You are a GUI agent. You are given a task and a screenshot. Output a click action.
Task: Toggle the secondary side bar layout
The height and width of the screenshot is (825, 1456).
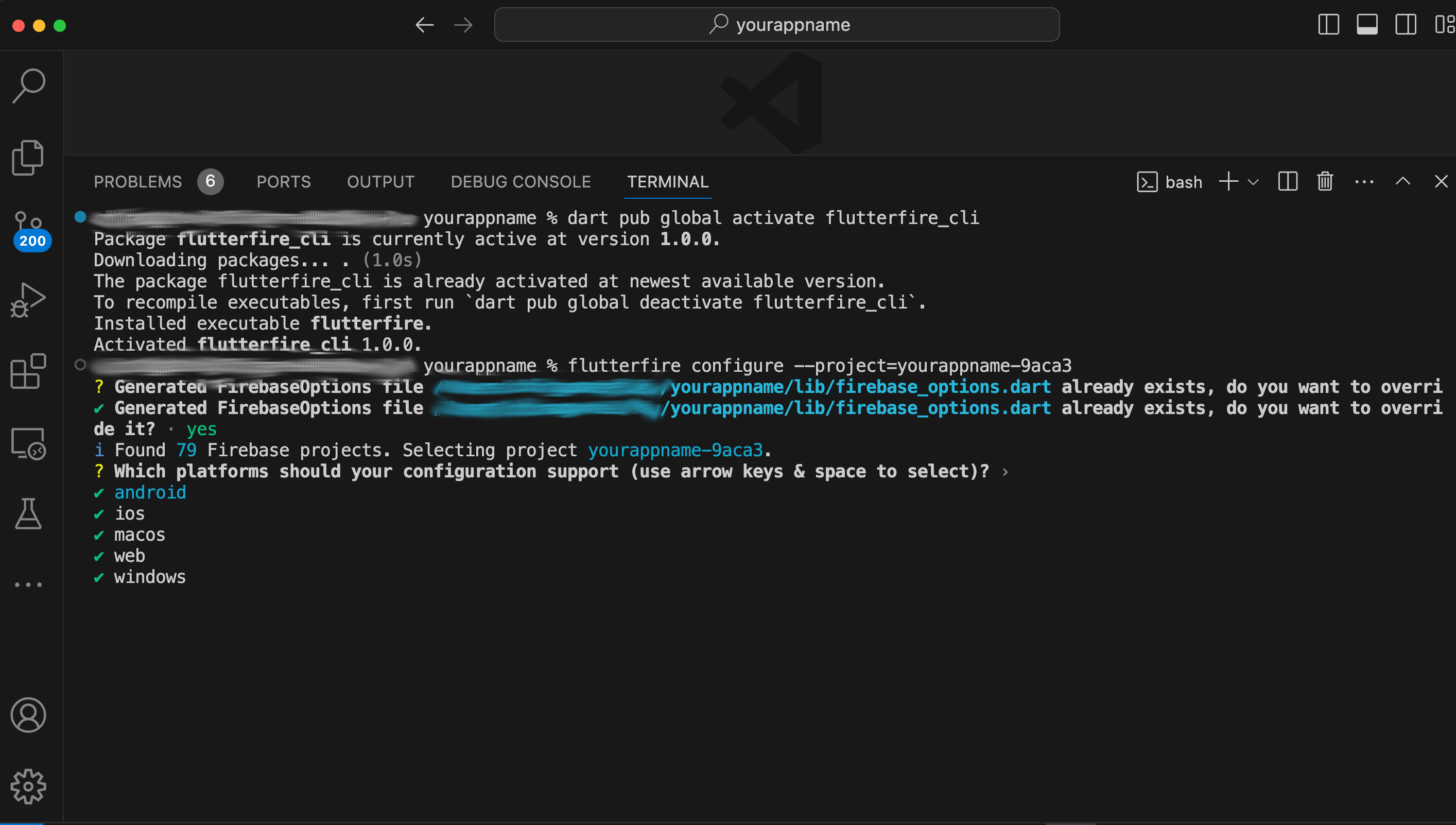tap(1405, 25)
